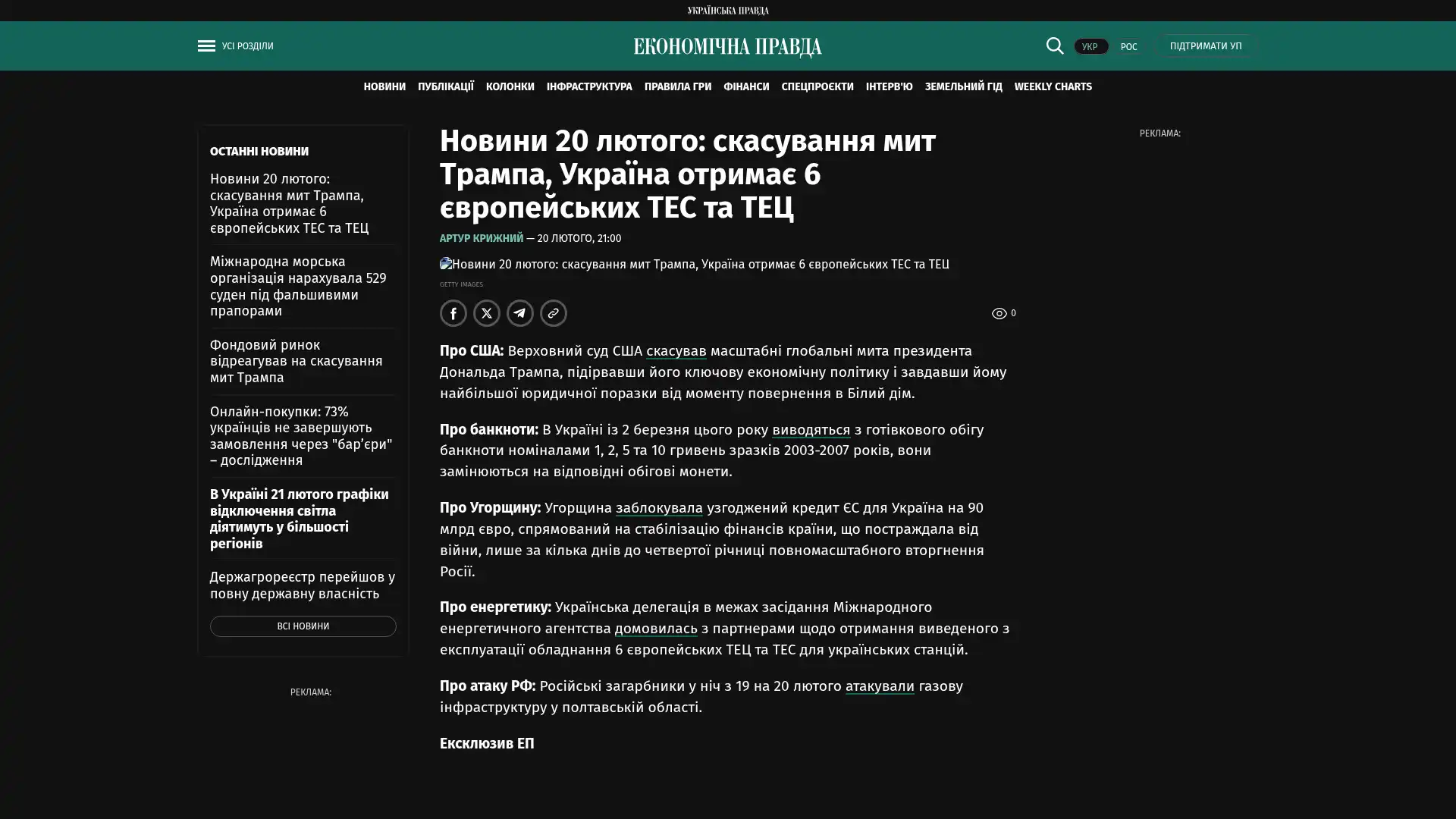
Task: Click the article header image
Action: click(694, 264)
